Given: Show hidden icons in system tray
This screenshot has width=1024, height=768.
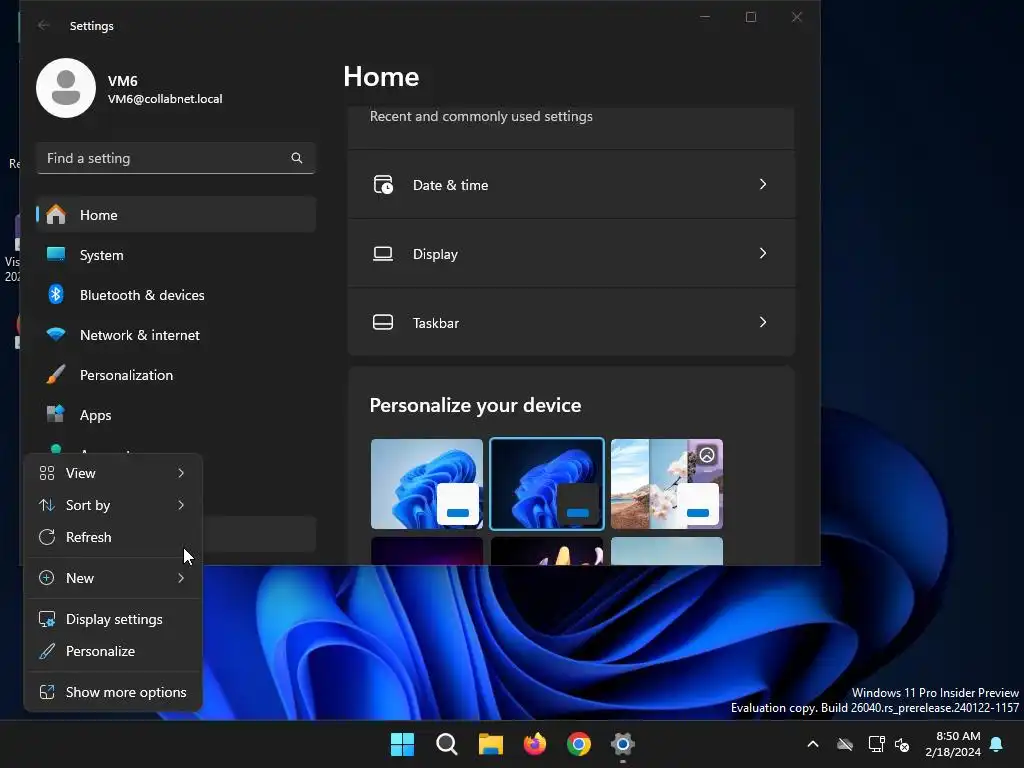Looking at the screenshot, I should coord(813,744).
